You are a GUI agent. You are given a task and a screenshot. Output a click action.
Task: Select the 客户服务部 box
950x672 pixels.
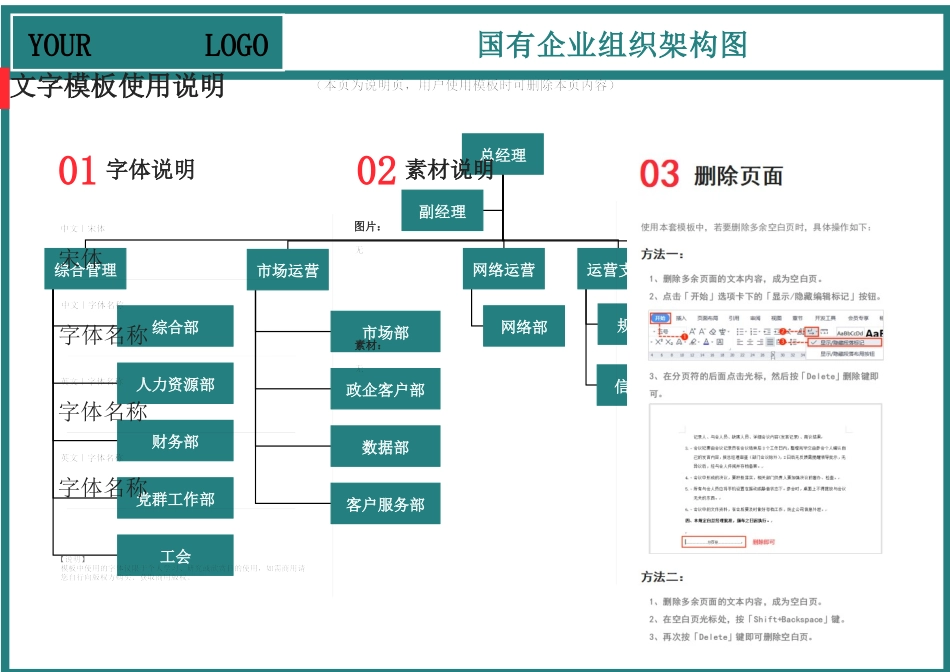(387, 504)
